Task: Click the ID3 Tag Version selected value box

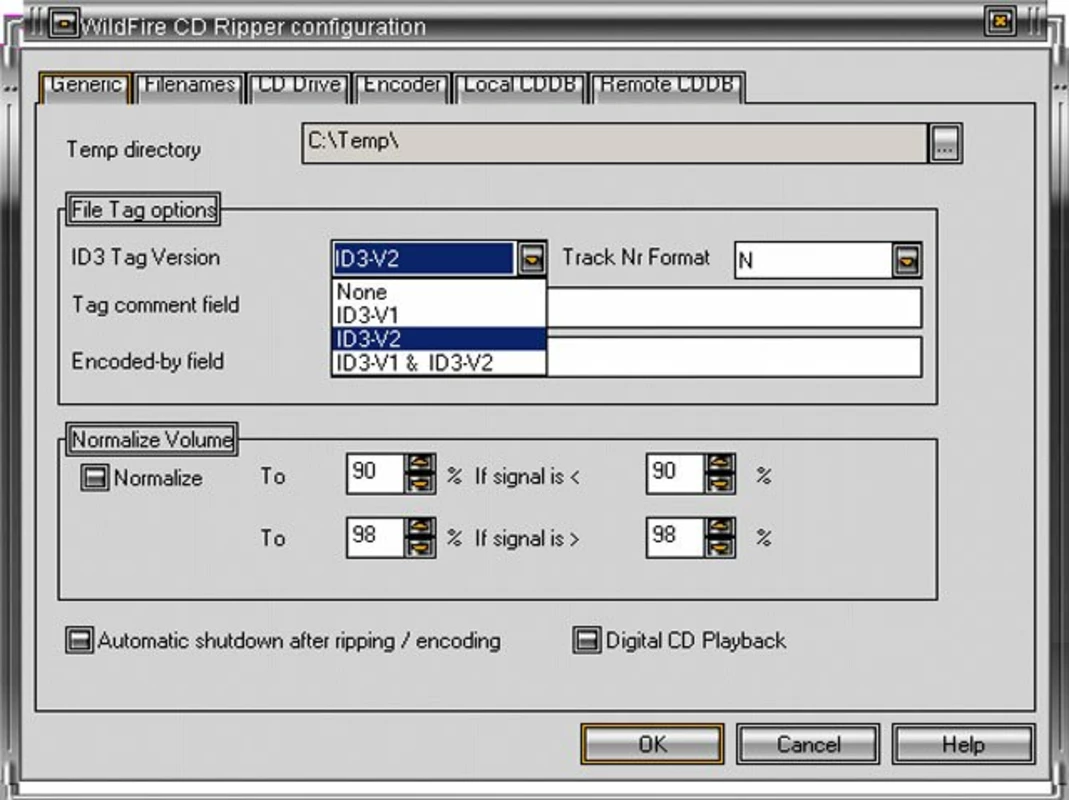Action: tap(424, 259)
